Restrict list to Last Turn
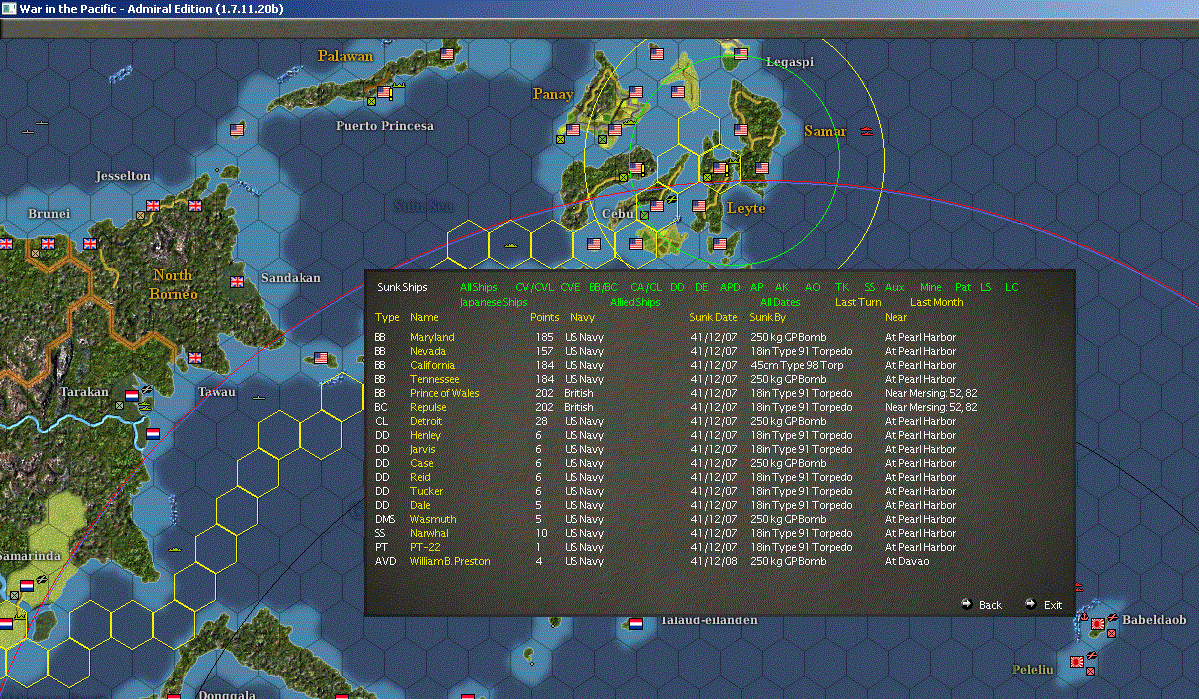Screen dimensions: 1199x699 (x=858, y=303)
